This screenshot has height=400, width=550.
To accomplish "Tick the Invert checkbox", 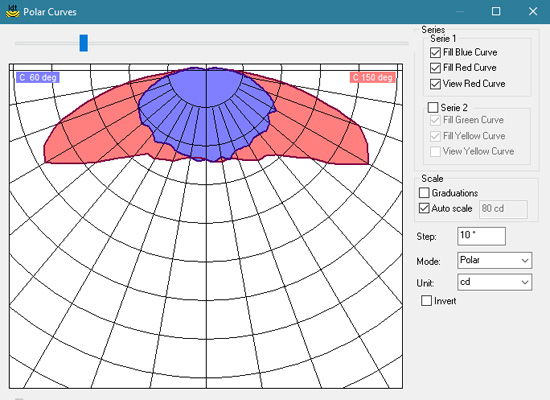I will (x=426, y=301).
